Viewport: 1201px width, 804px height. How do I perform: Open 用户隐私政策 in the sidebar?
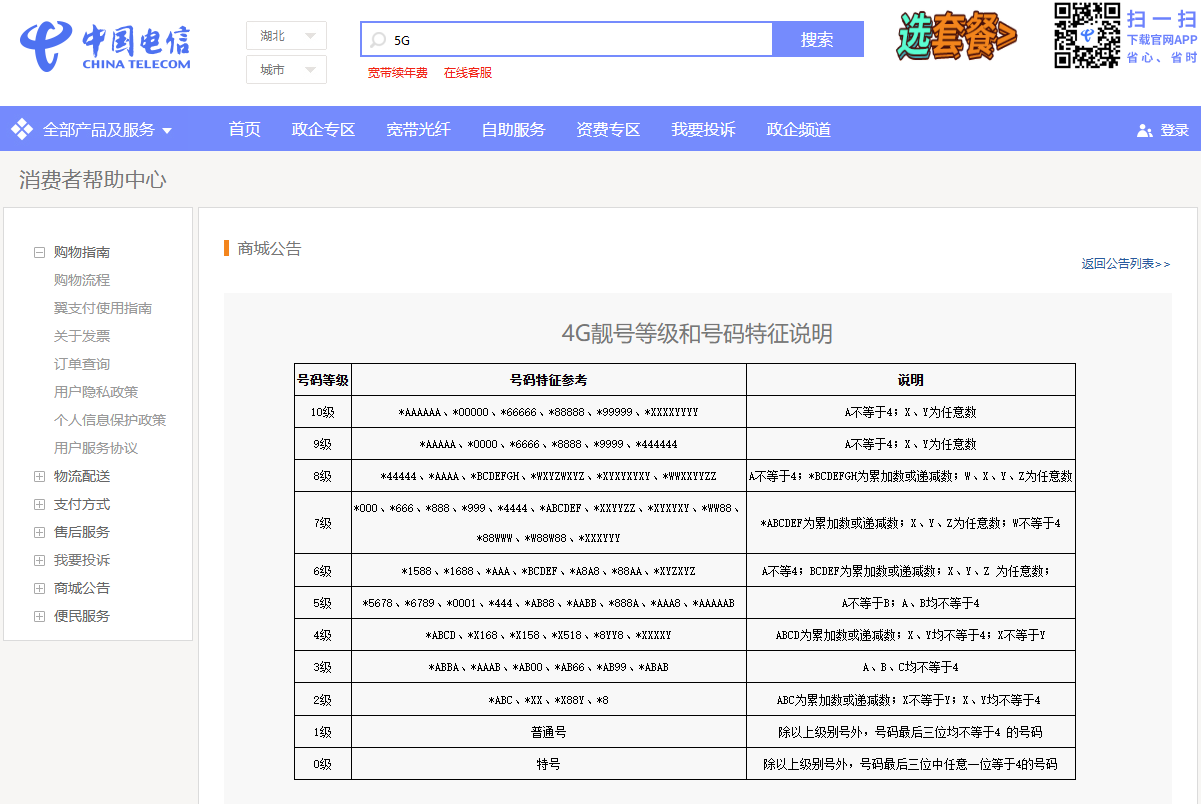96,392
